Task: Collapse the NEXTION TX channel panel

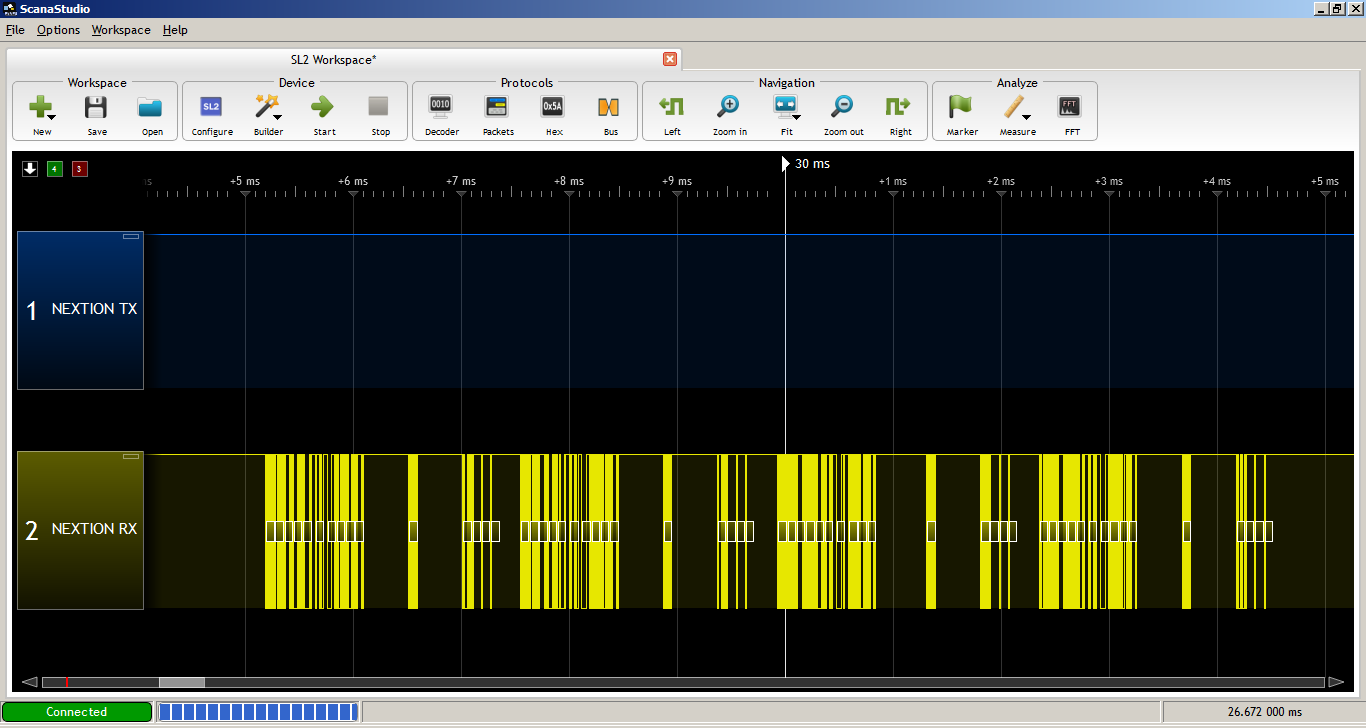Action: [x=130, y=235]
